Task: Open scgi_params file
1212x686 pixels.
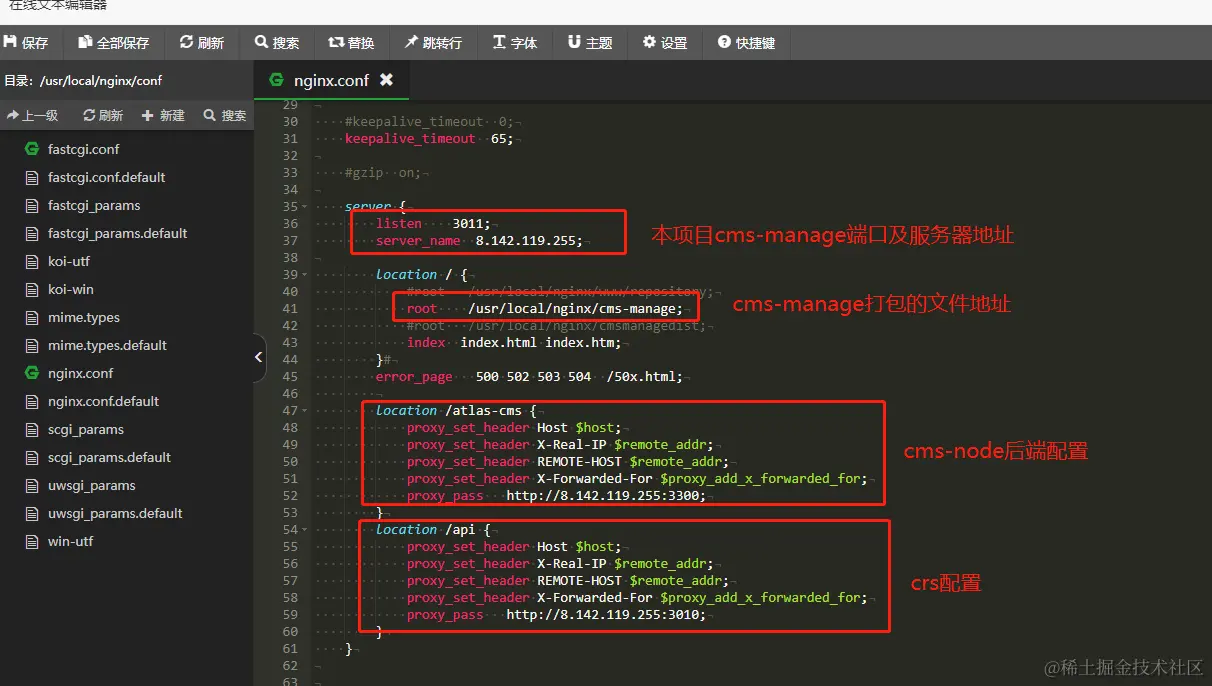Action: (86, 429)
